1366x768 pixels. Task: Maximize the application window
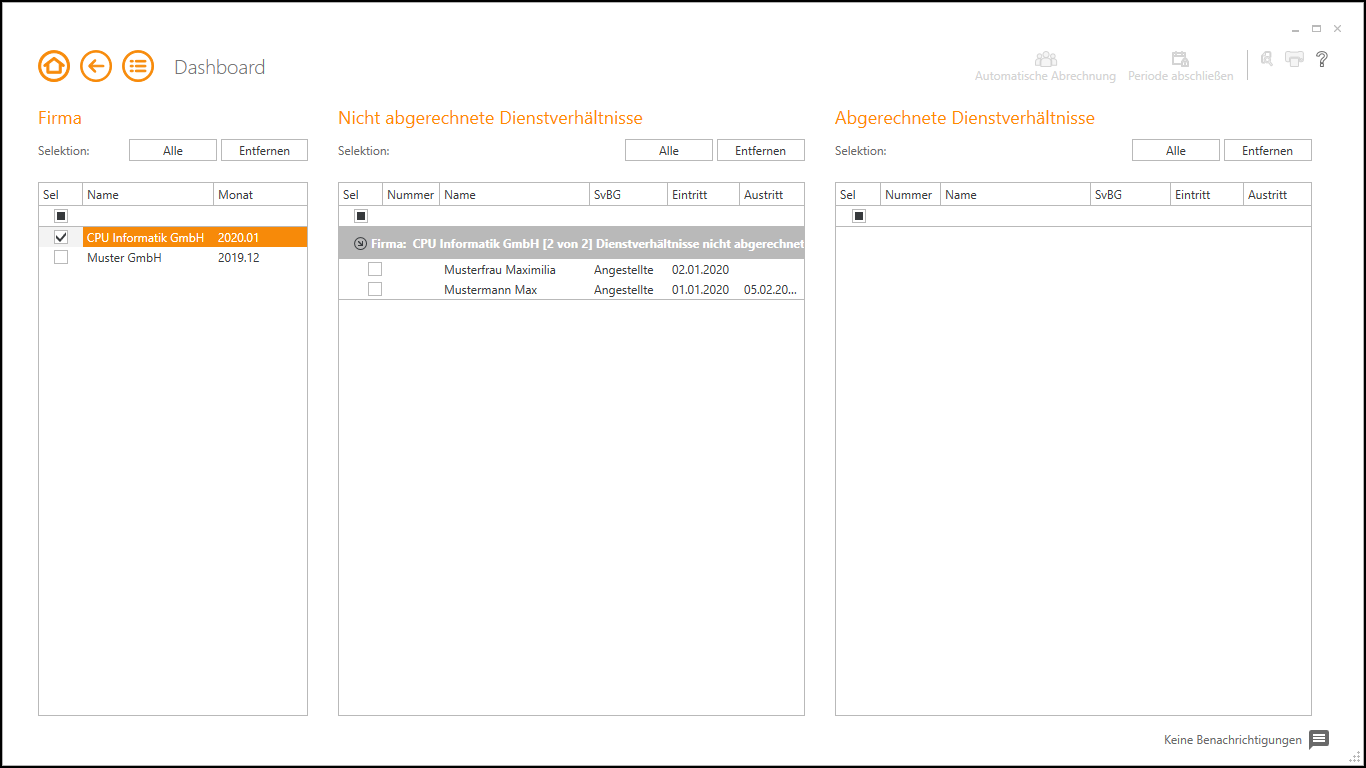click(x=1317, y=29)
